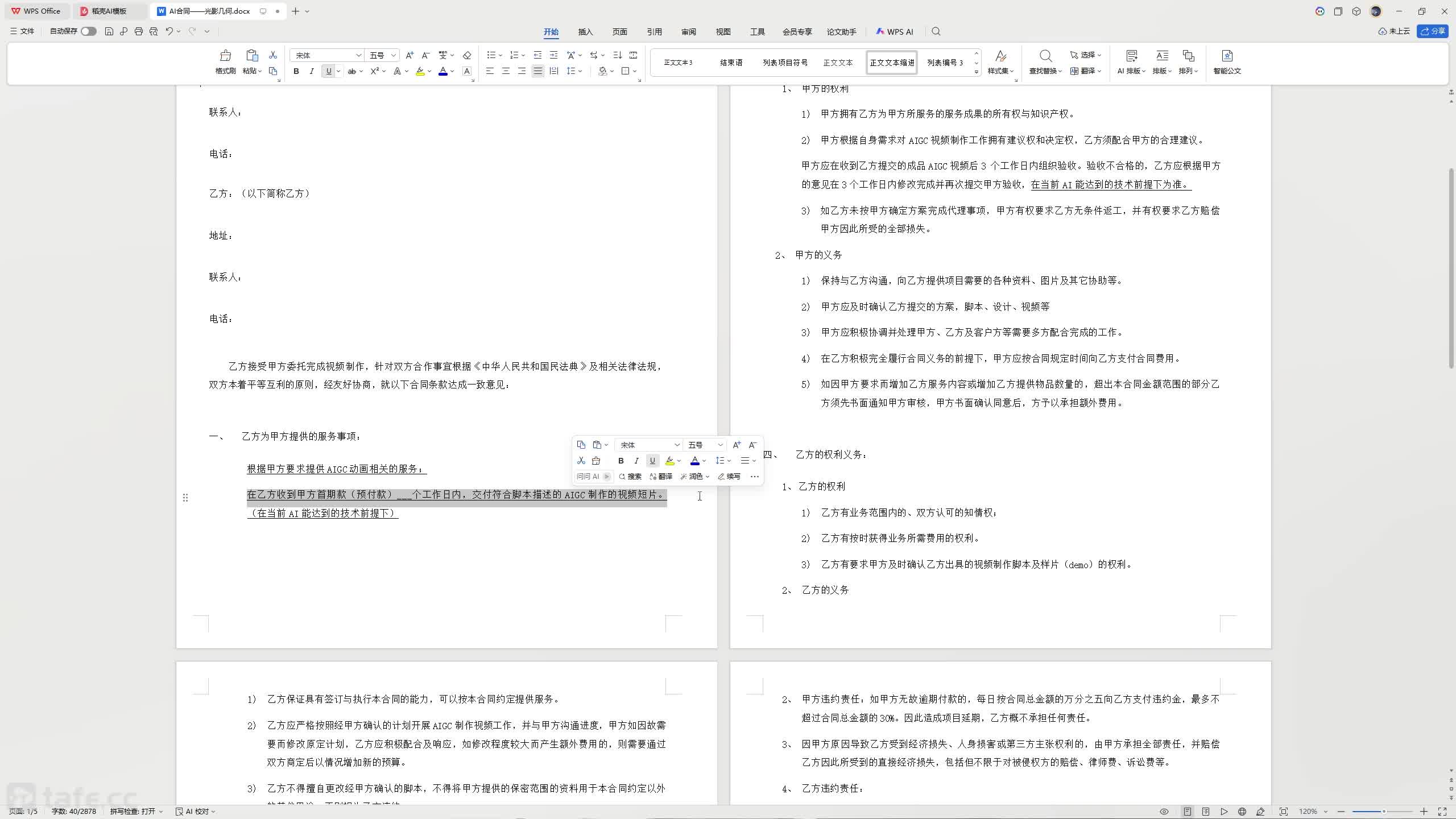Screen dimensions: 1456x819
Task: Click the Save icon in quick access bar
Action: (109, 31)
